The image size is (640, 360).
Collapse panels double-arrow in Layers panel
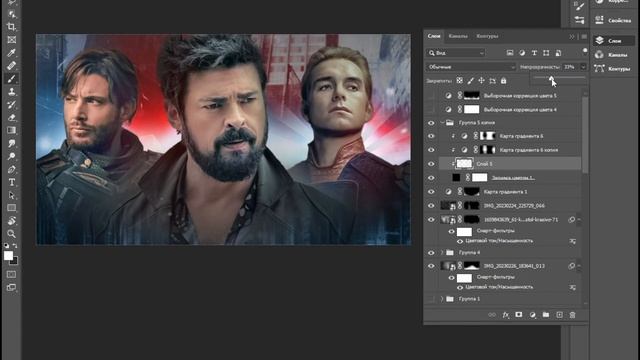tap(572, 37)
